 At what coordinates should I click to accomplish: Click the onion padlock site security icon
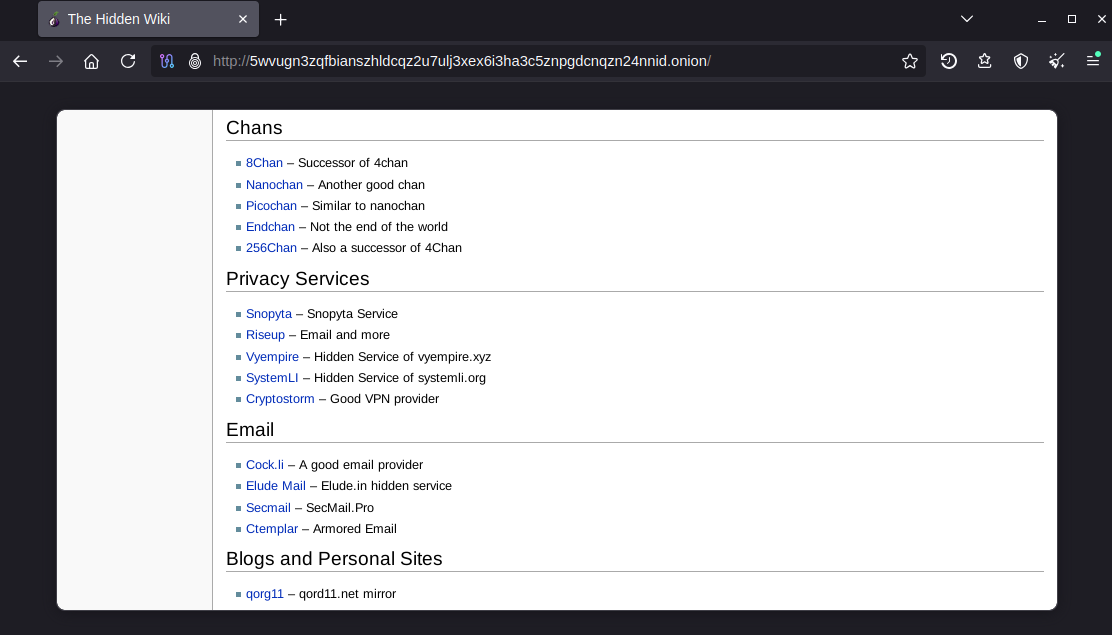point(196,61)
